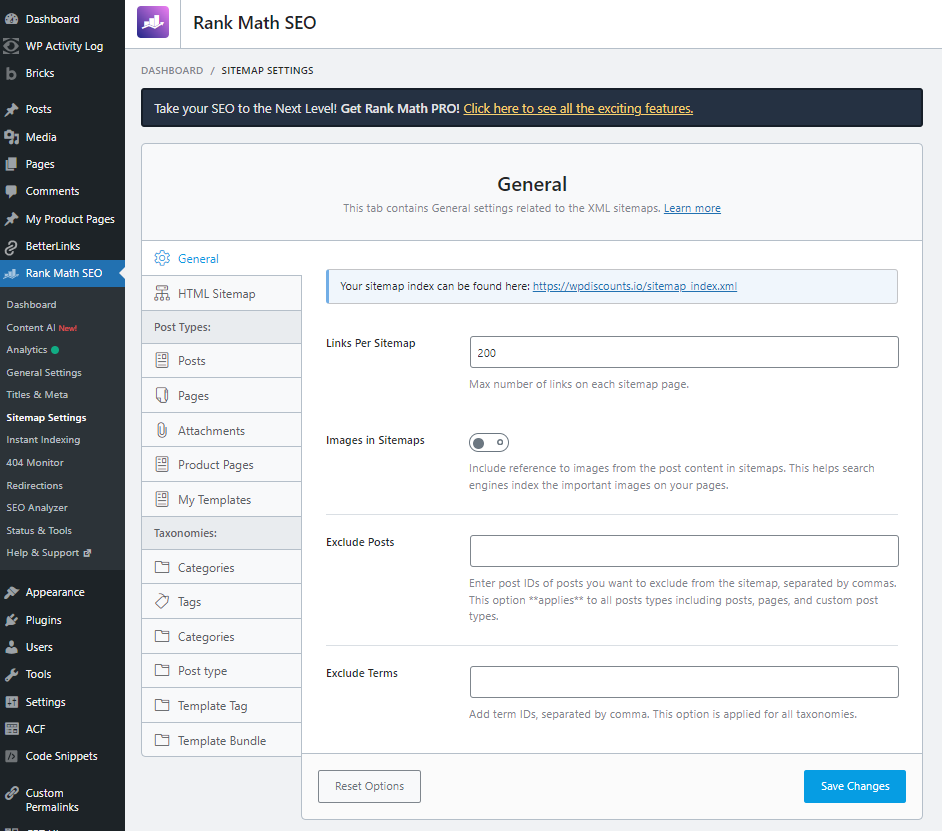Open Content AI submenu item
This screenshot has width=942, height=831.
tap(41, 327)
